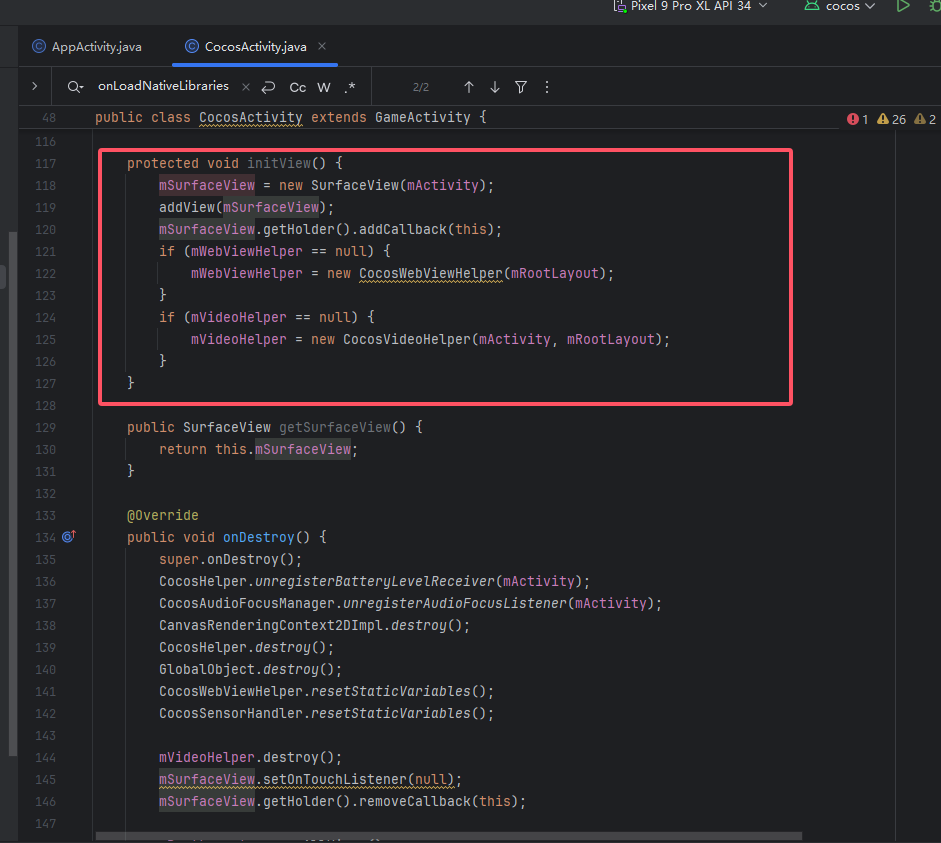Screen dimensions: 941x843
Task: Toggle whole Words (W) search option
Action: point(324,87)
